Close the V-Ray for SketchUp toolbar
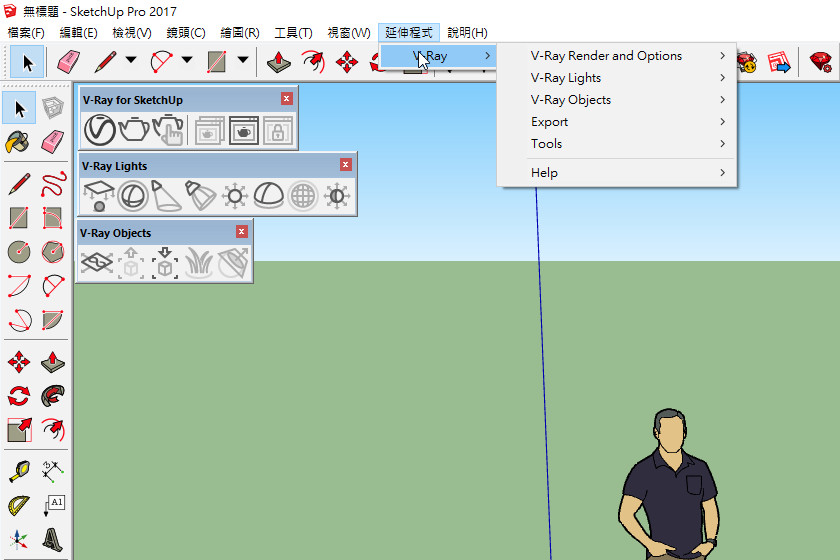Viewport: 840px width, 560px height. [287, 99]
